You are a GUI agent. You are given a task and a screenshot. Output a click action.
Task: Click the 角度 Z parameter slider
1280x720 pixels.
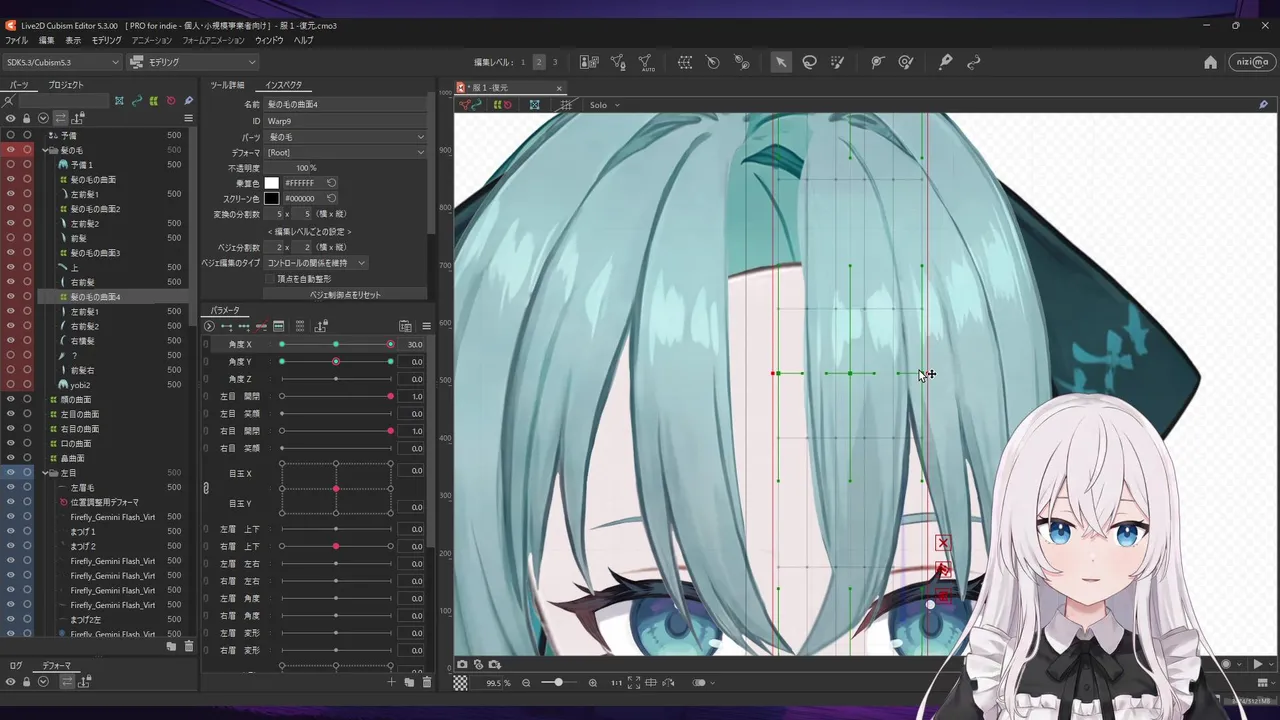click(x=336, y=379)
